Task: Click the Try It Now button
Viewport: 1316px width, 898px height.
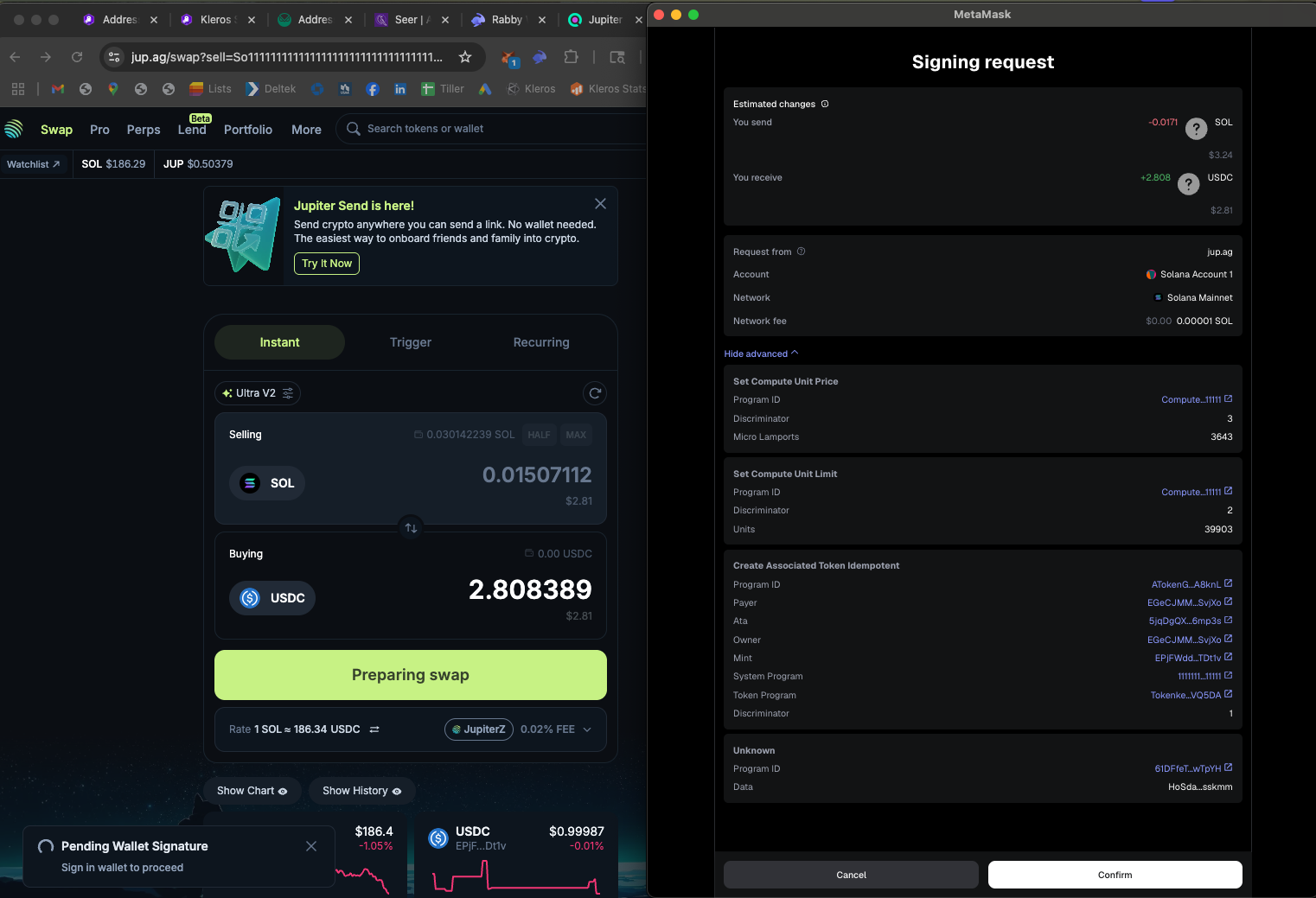Action: (x=327, y=264)
